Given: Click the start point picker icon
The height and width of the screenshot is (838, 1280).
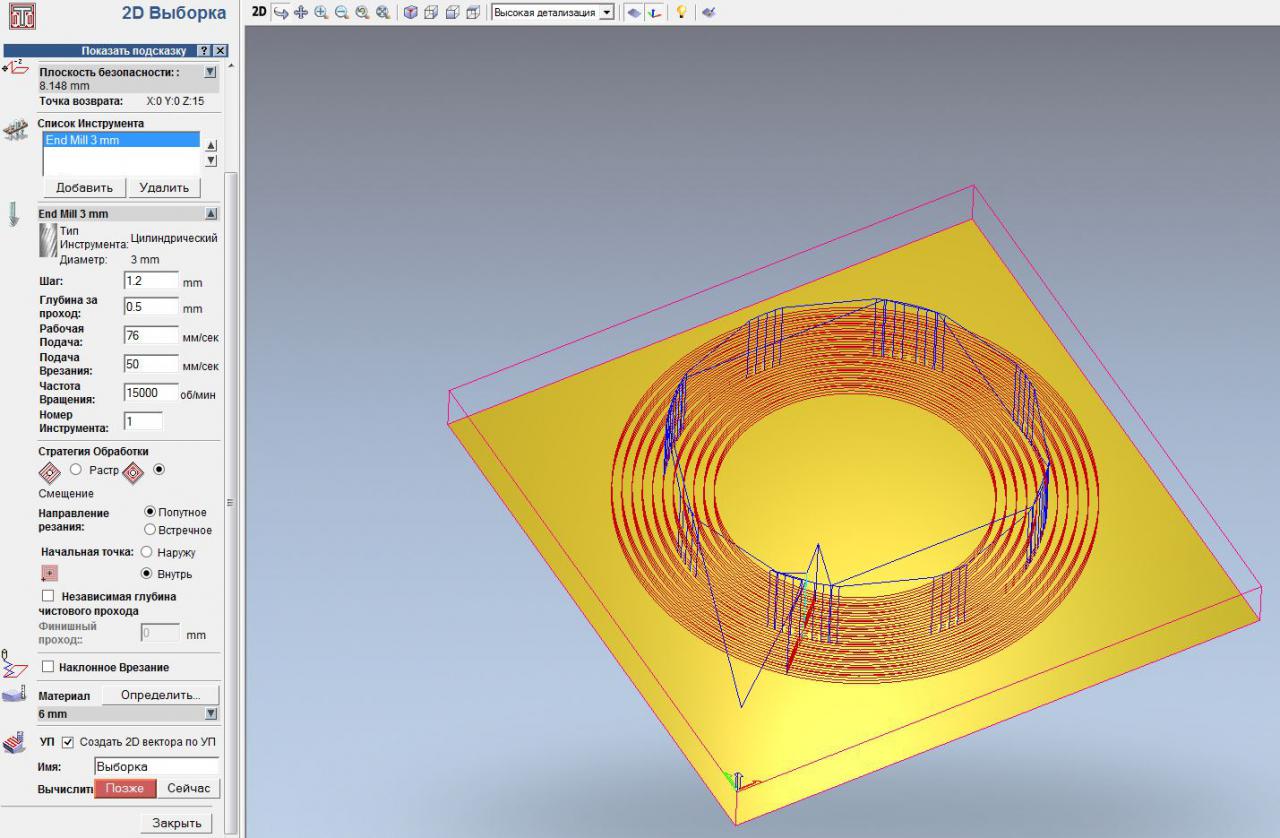Looking at the screenshot, I should pyautogui.click(x=49, y=573).
